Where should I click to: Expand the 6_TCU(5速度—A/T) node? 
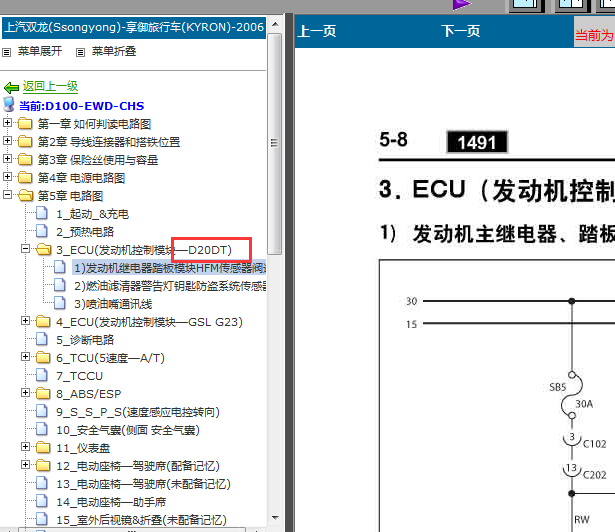click(25, 357)
